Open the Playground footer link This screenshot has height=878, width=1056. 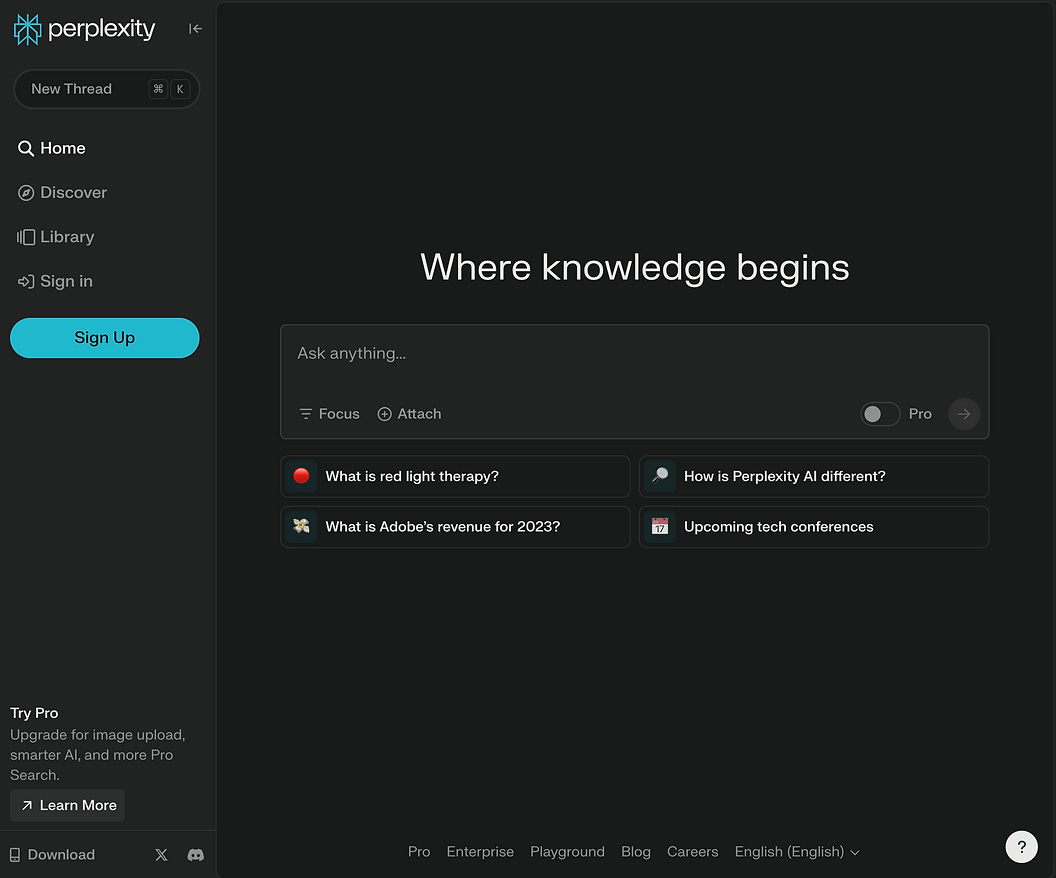(x=567, y=852)
